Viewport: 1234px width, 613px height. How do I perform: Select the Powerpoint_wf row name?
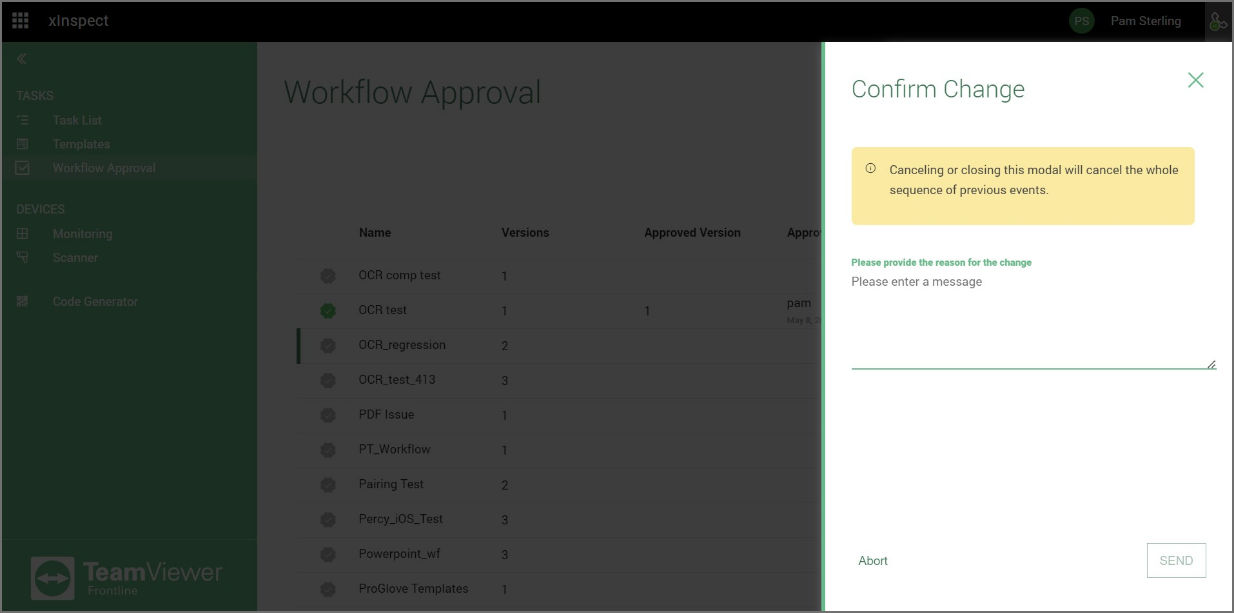coord(398,554)
